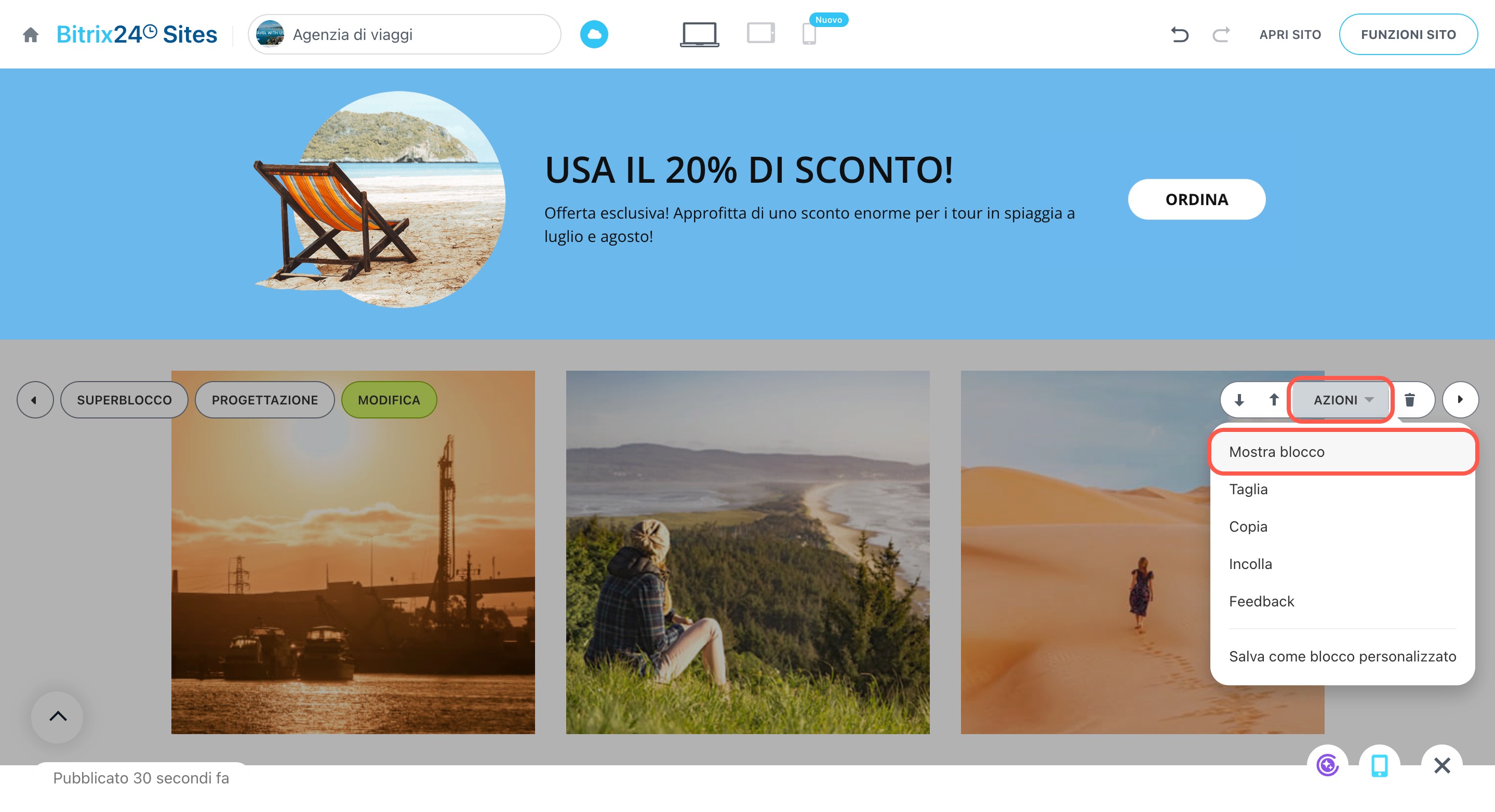The image size is (1495, 812).
Task: Choose Salva come blocco personalizzato
Action: point(1342,656)
